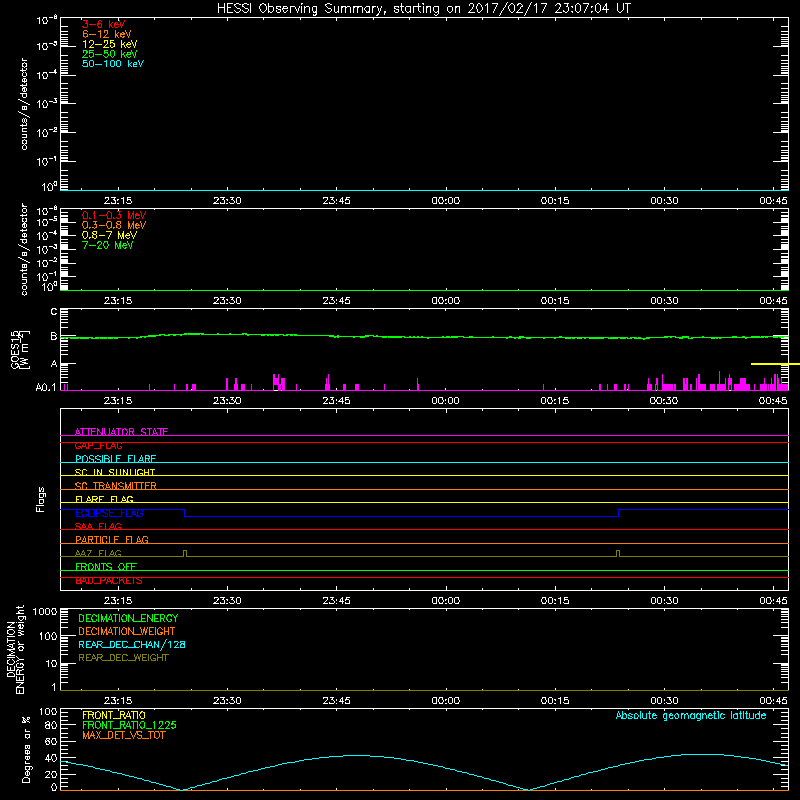Click the Degrees or % axis title

point(26,749)
